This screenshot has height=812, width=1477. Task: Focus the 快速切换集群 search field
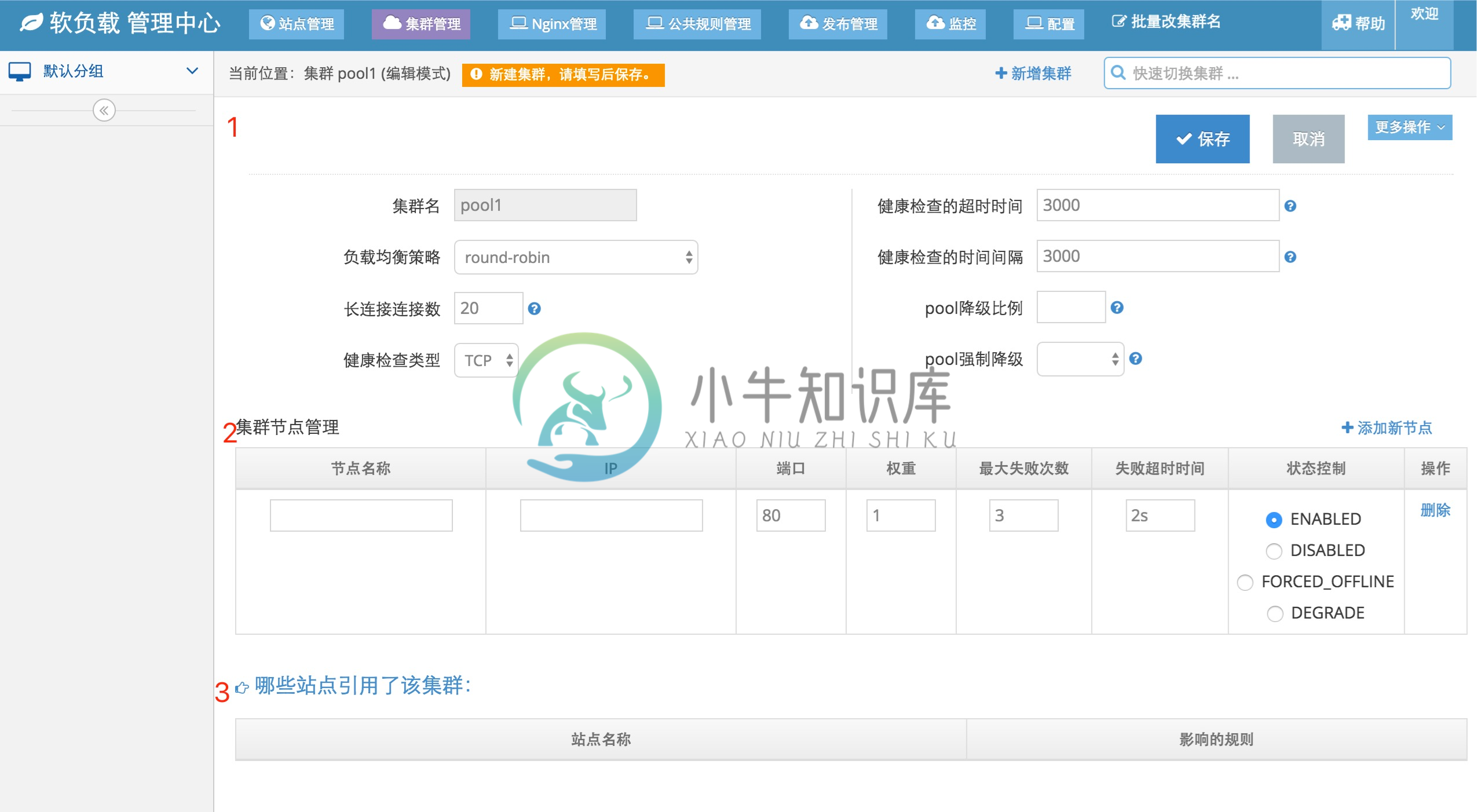point(1277,73)
